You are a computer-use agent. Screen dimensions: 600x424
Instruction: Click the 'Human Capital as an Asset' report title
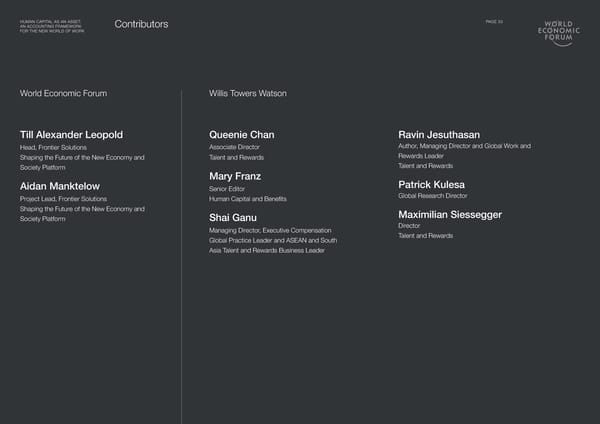[52, 26]
